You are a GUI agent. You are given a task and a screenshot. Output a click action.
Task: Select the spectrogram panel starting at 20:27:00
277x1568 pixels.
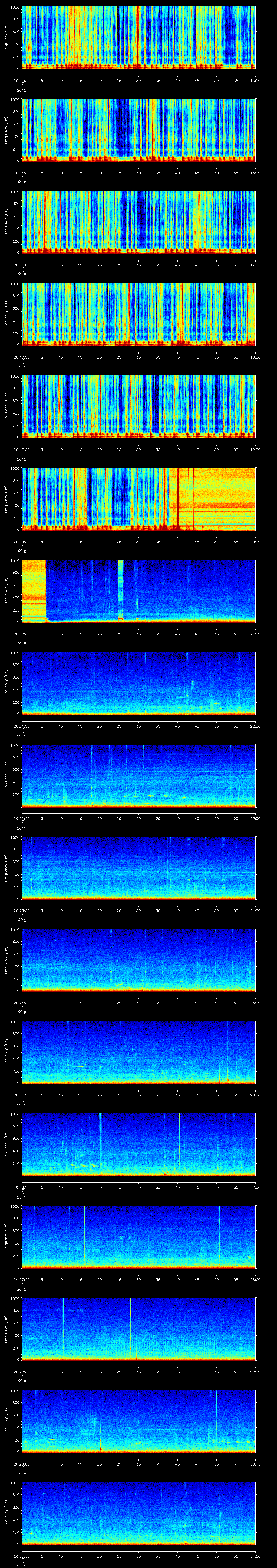pos(139,1237)
